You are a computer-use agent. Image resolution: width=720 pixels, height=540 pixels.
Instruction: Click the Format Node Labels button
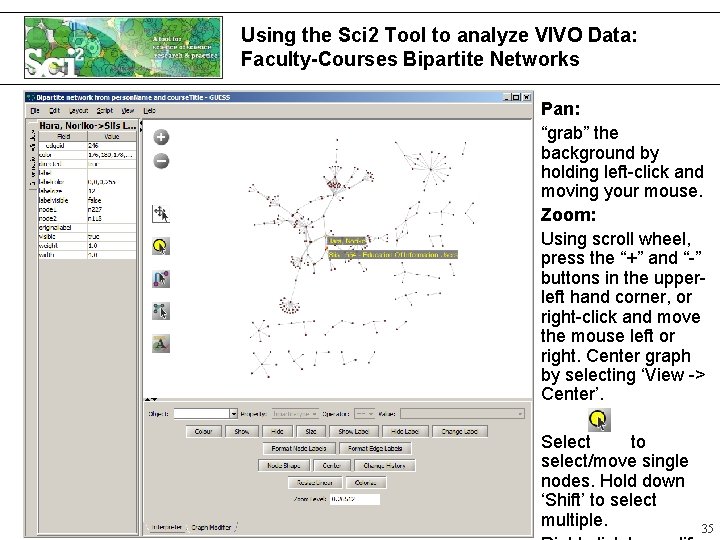[x=299, y=448]
